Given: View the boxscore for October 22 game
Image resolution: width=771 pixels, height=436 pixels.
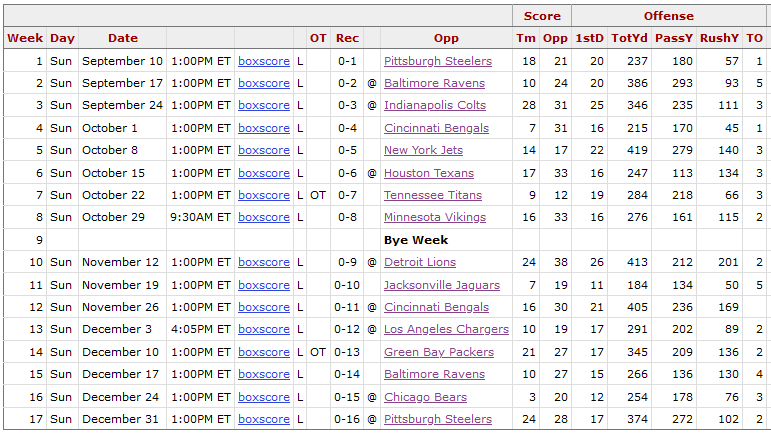Looking at the screenshot, I should 264,196.
